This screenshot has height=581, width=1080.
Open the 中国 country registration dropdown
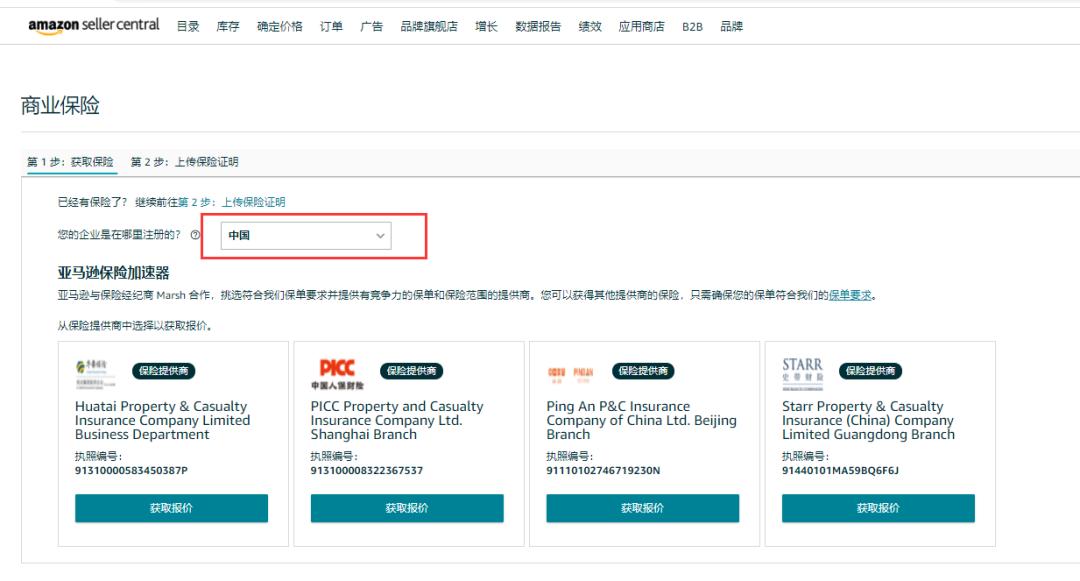pyautogui.click(x=306, y=236)
